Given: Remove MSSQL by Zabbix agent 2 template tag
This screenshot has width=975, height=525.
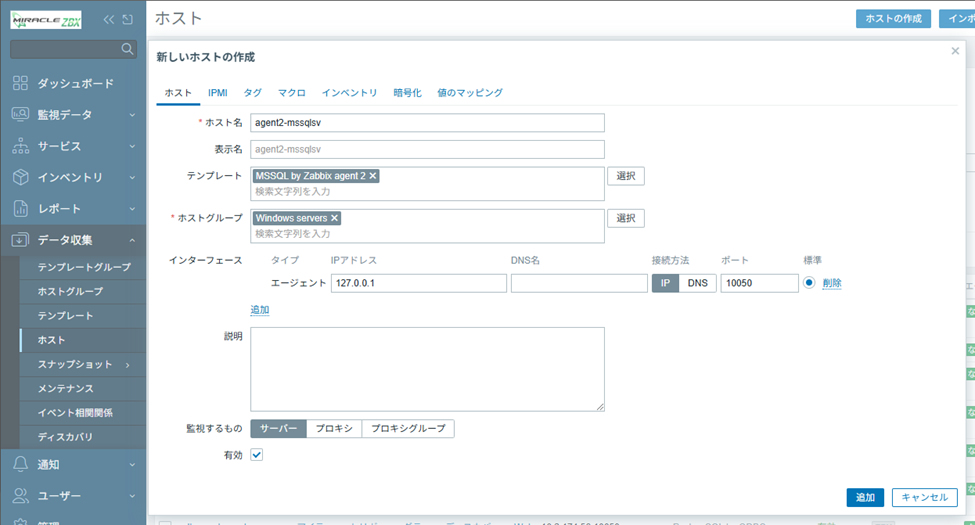Looking at the screenshot, I should click(x=373, y=176).
